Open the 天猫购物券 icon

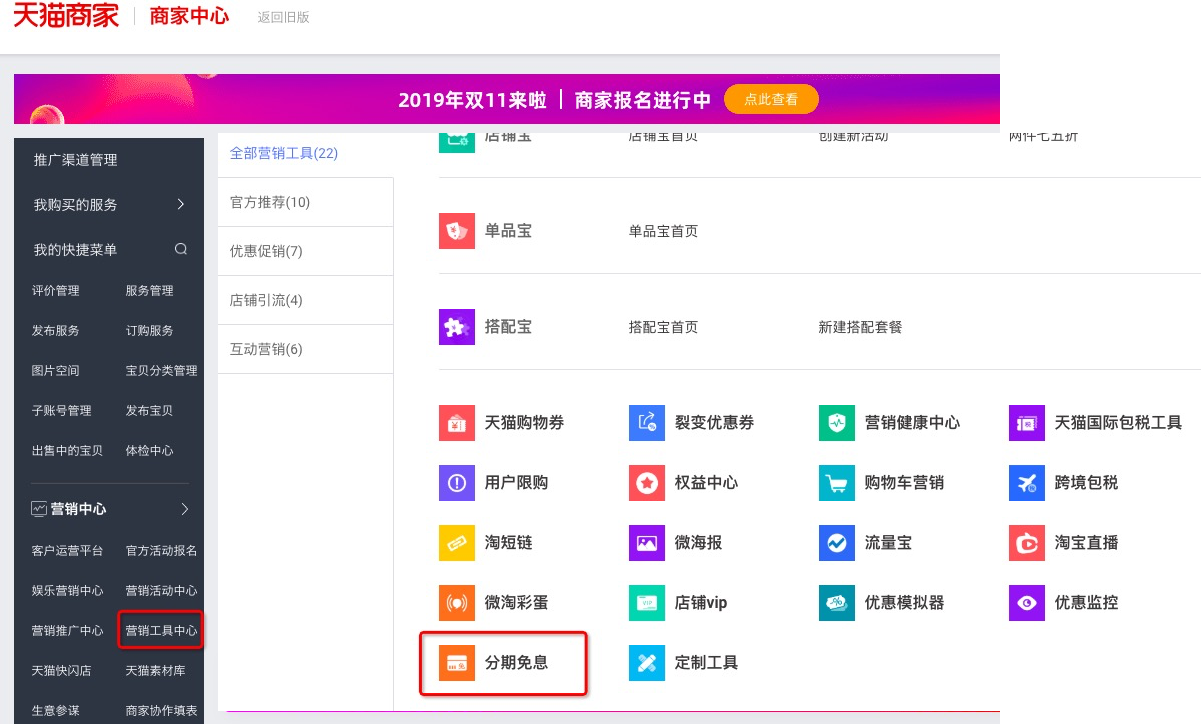click(457, 423)
